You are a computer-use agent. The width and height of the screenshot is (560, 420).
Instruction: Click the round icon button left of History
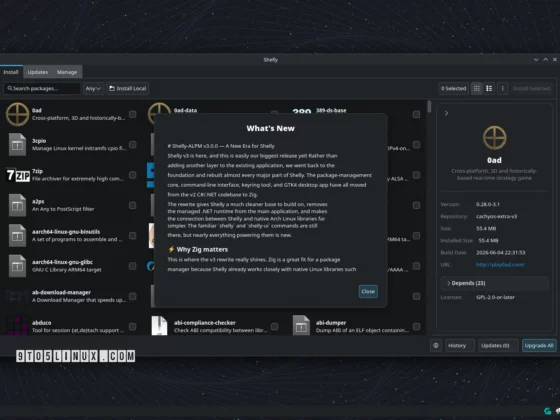pos(436,345)
